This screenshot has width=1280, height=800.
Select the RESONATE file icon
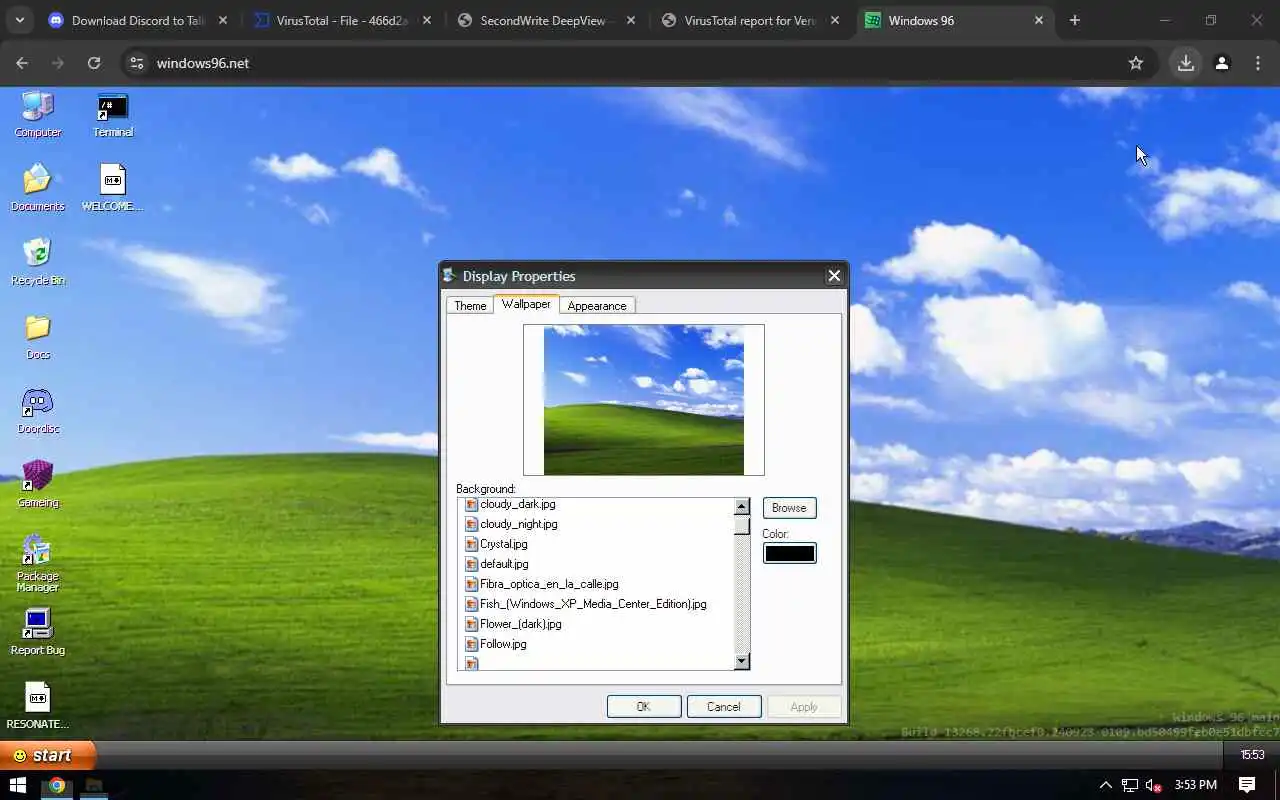[37, 706]
